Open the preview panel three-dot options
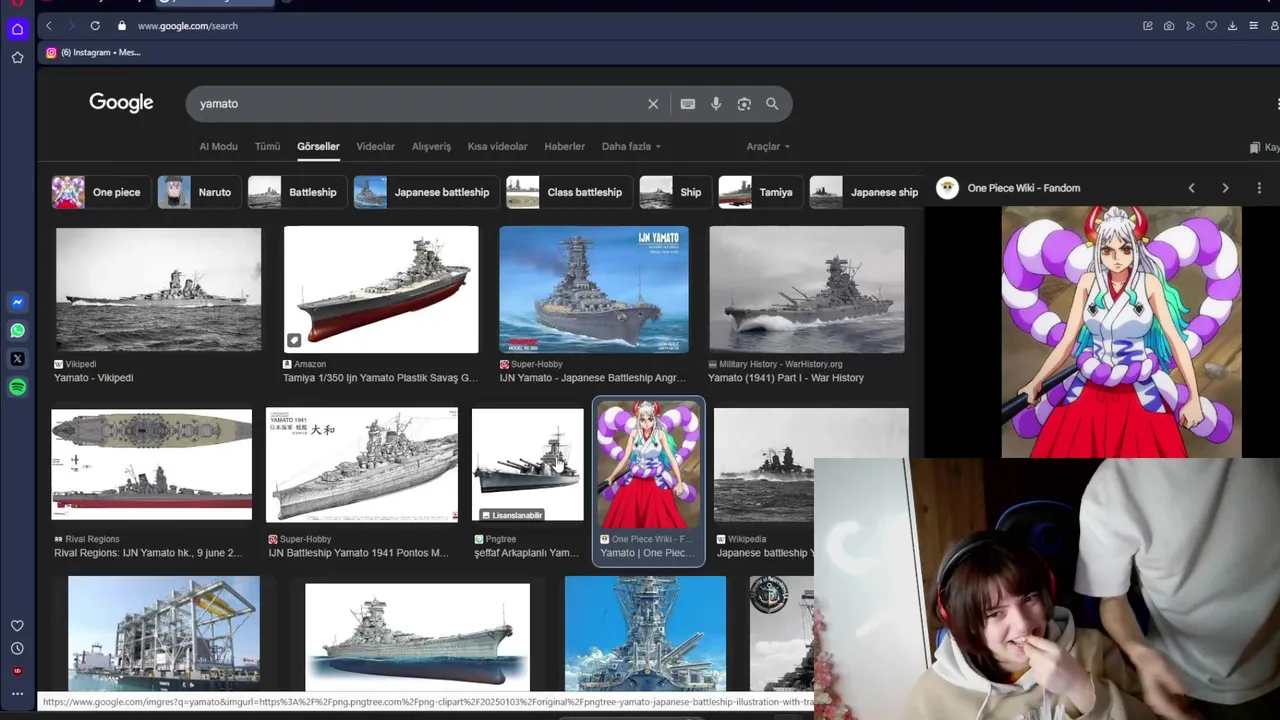The image size is (1280, 720). click(x=1259, y=188)
